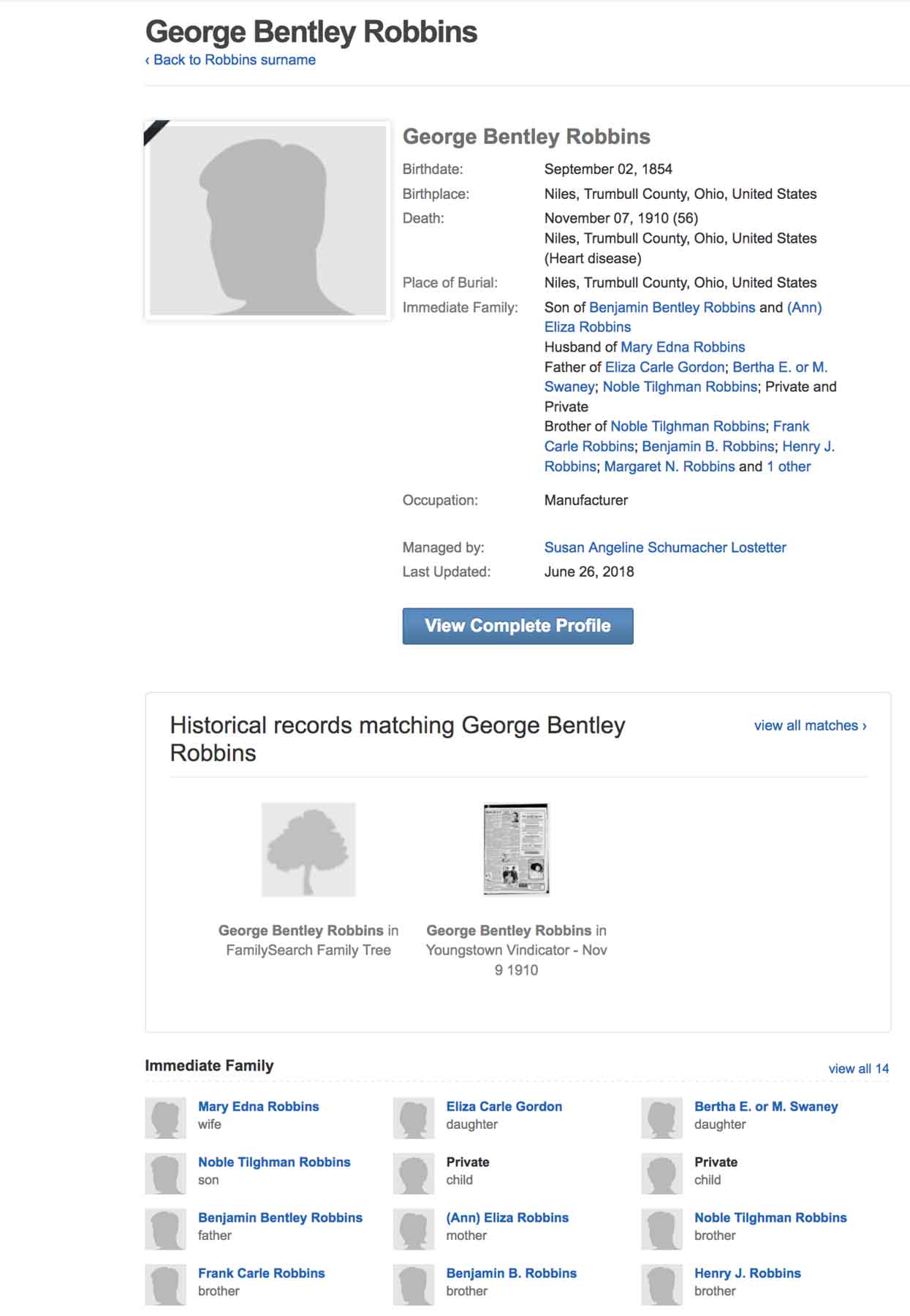The height and width of the screenshot is (1316, 910).
Task: Open manager Susan Angeline Schumacher Lostetter's profile
Action: (665, 548)
